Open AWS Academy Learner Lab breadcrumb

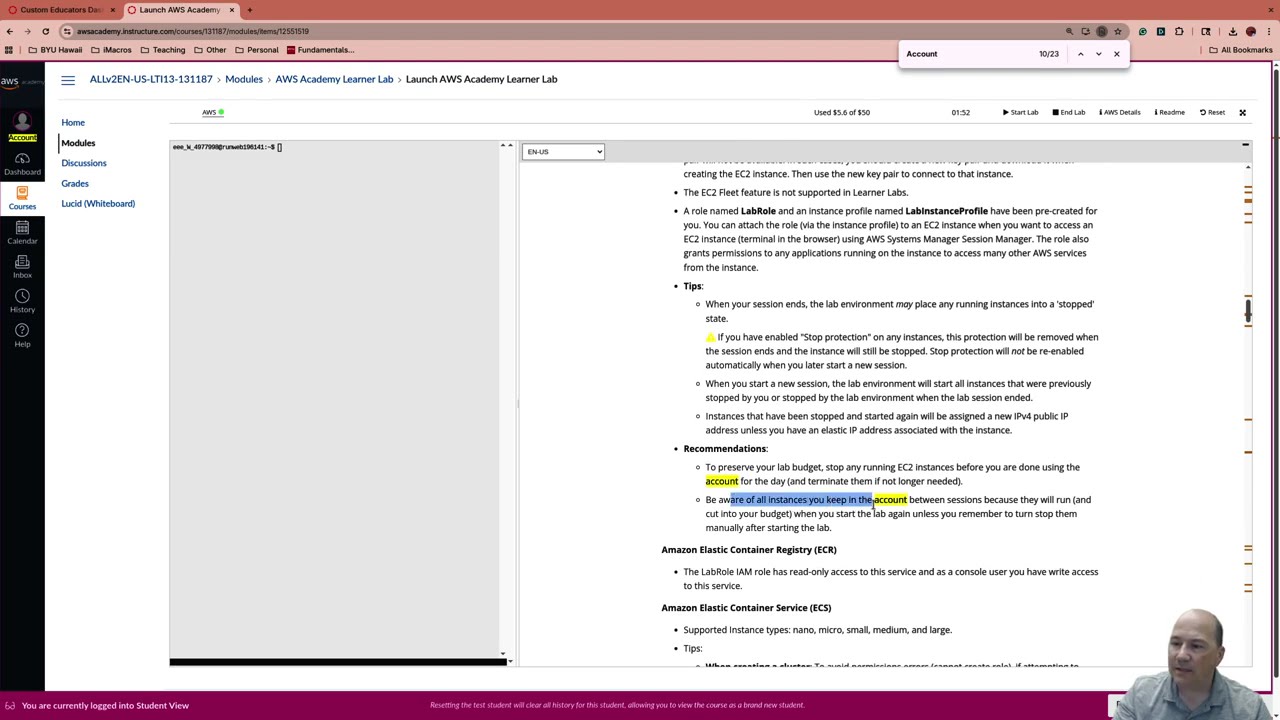click(334, 79)
